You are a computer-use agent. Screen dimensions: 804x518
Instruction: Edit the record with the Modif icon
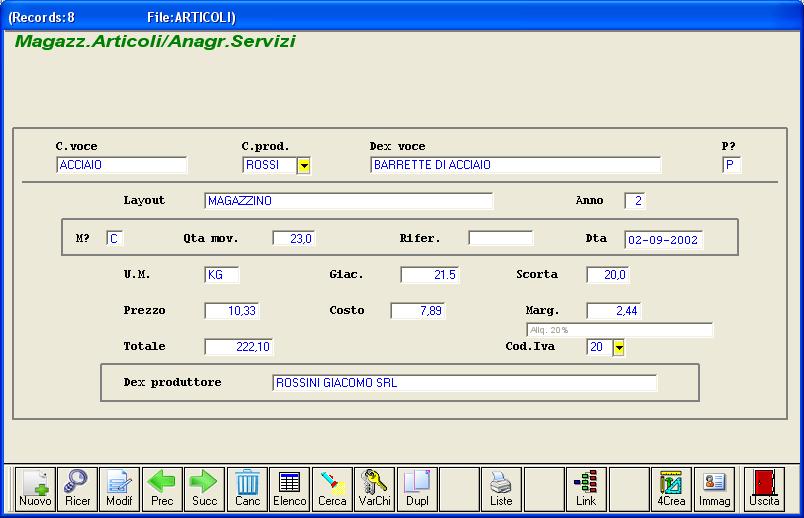119,489
